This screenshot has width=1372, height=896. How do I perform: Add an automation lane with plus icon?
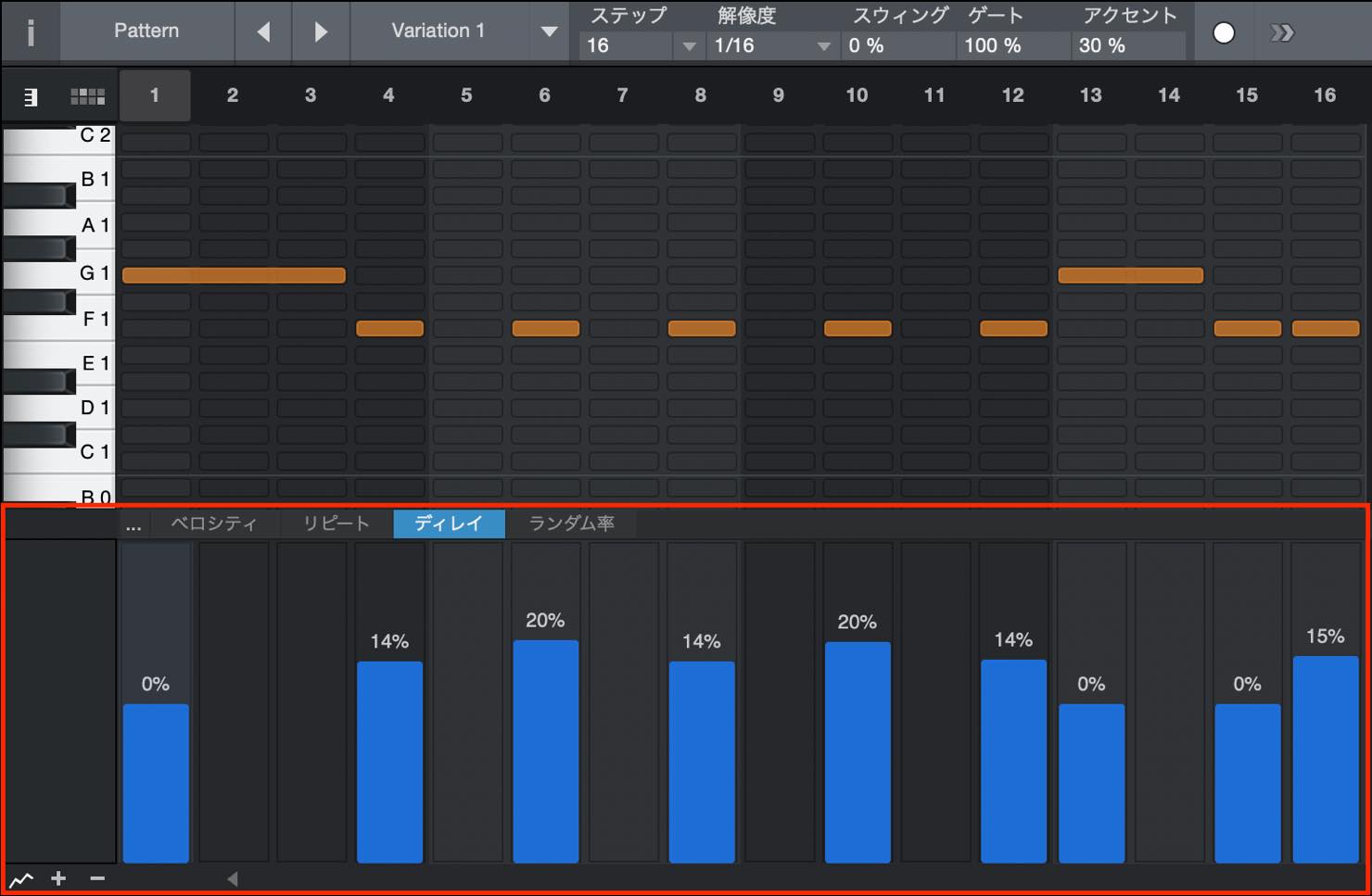click(x=58, y=878)
